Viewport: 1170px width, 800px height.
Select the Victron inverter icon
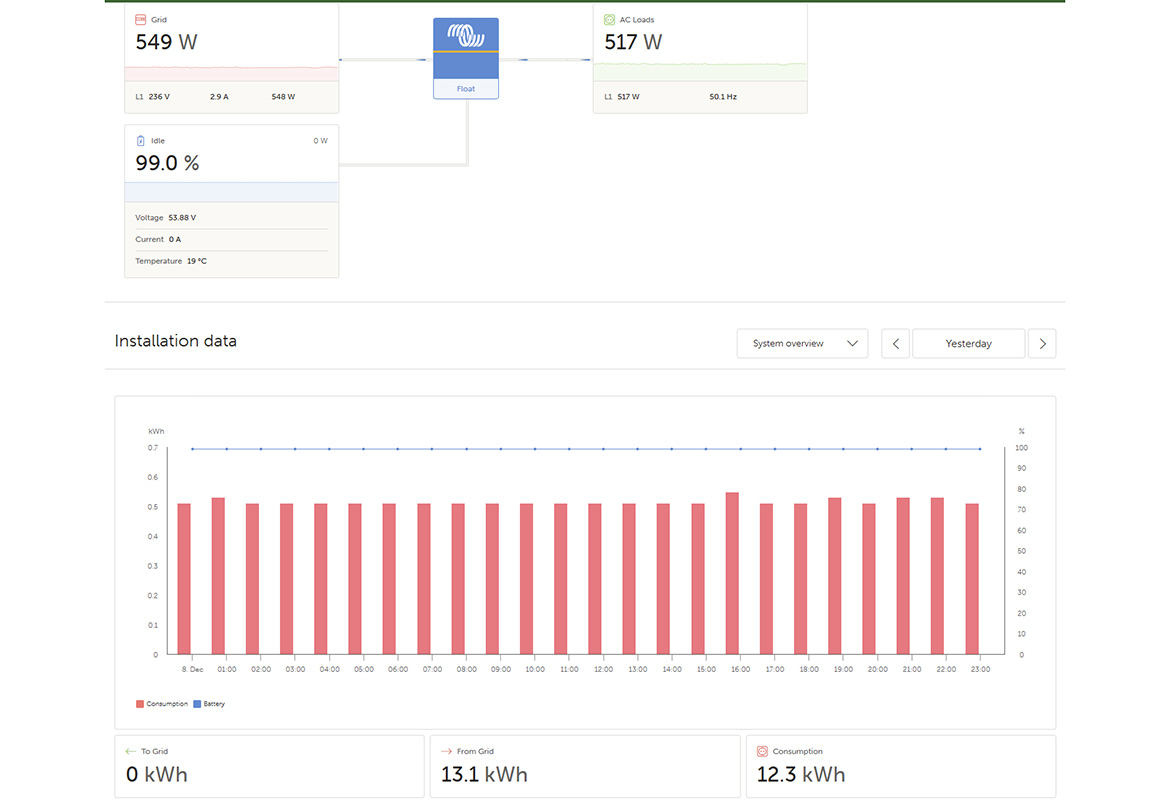point(466,39)
